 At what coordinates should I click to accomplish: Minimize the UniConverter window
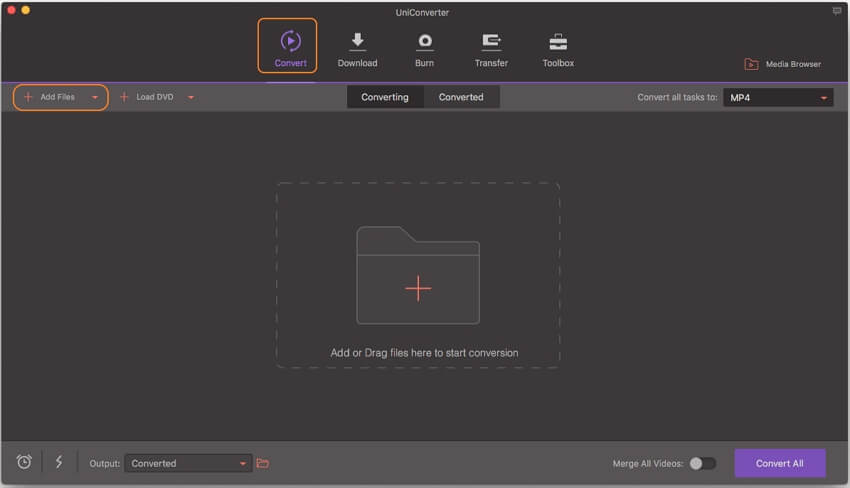(x=25, y=10)
